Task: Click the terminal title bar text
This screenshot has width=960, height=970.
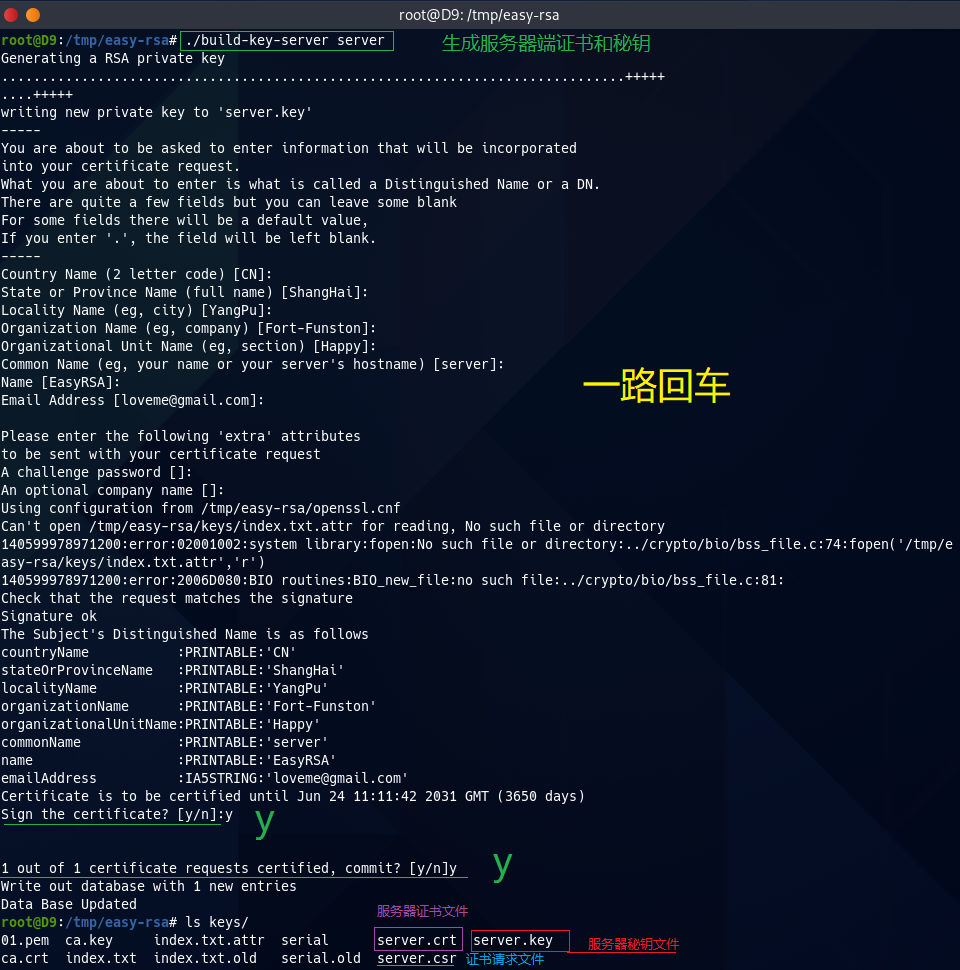Action: point(479,15)
